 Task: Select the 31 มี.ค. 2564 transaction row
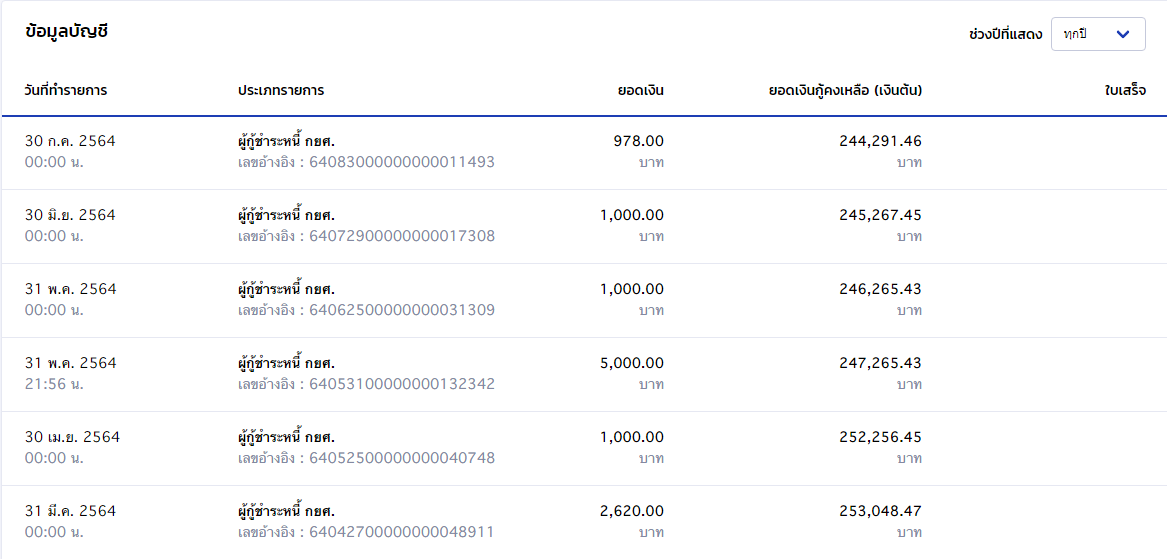[584, 523]
